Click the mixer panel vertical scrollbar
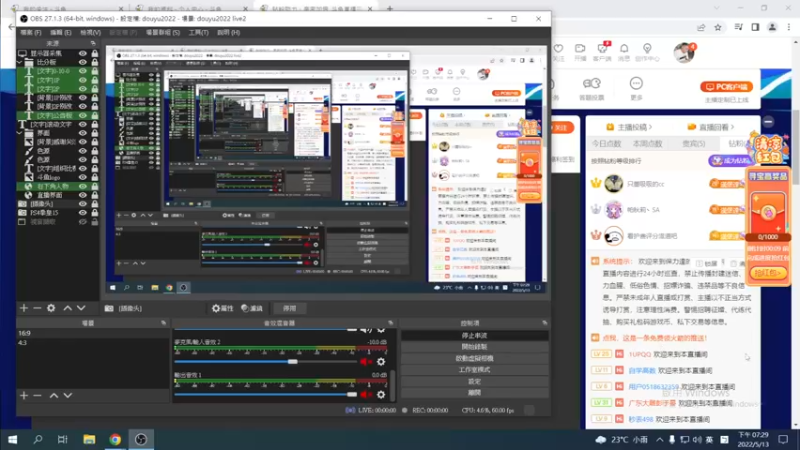 [393, 385]
